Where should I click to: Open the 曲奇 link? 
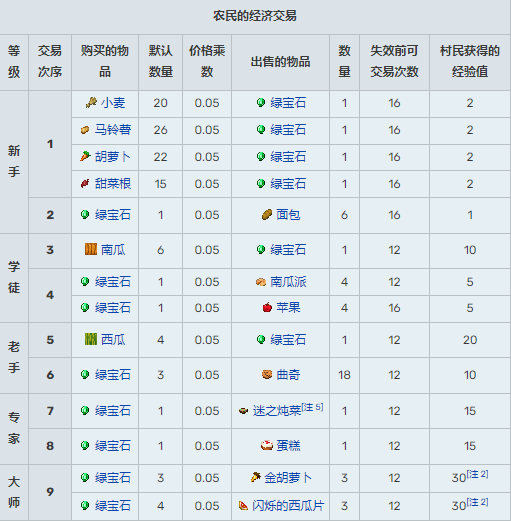point(288,375)
